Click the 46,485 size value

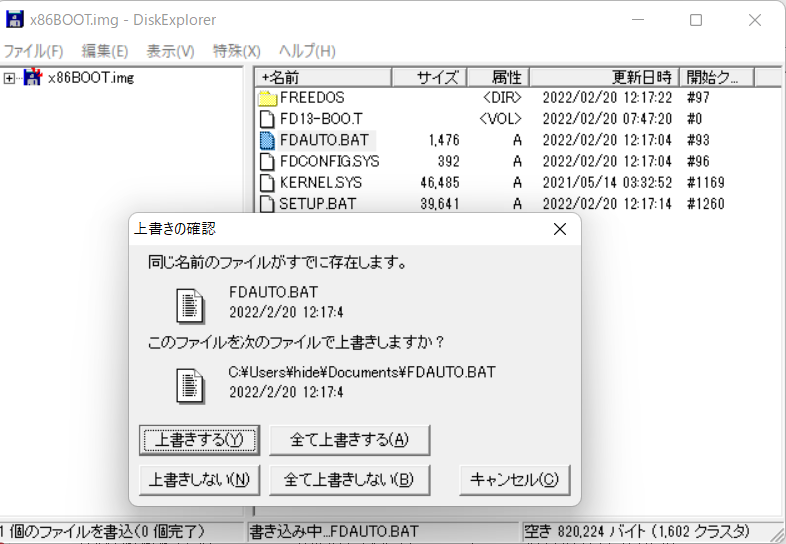(440, 183)
